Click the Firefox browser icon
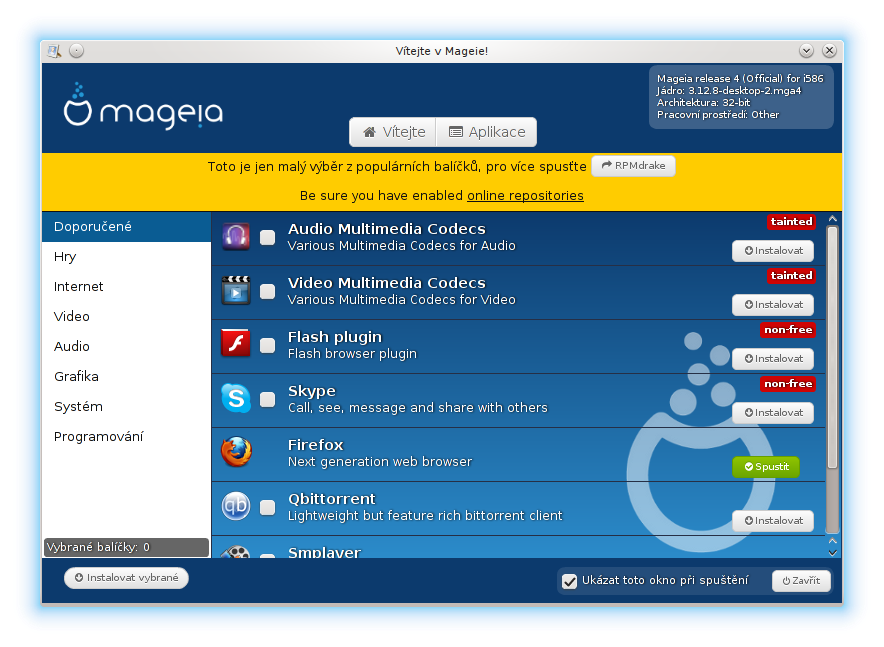This screenshot has height=647, width=884. point(236,452)
